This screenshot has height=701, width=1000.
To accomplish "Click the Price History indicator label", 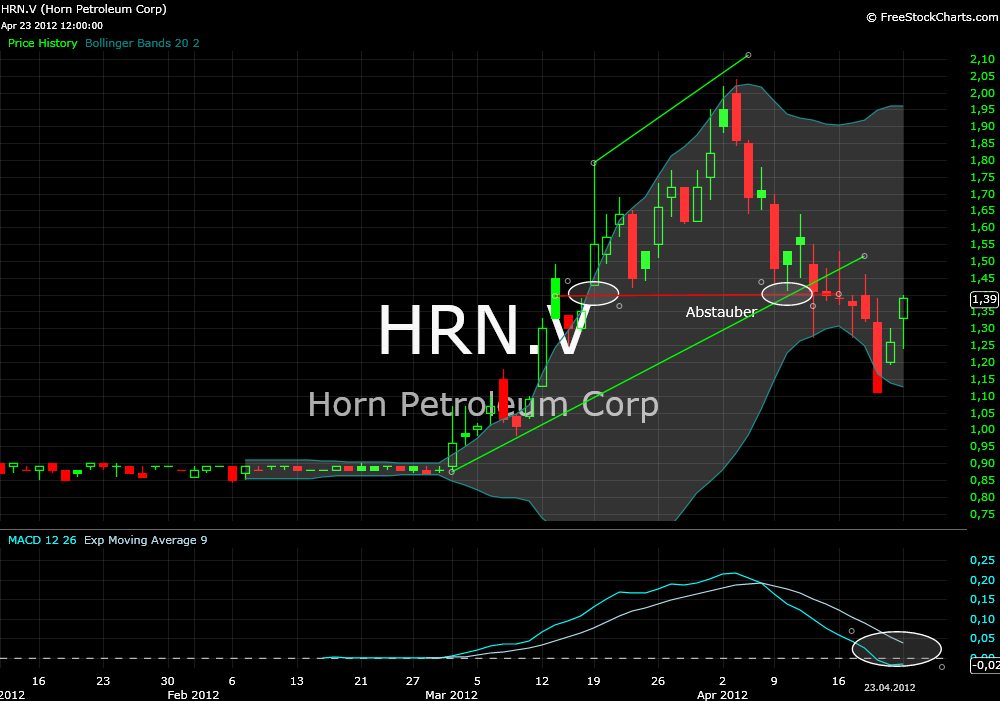I will point(43,43).
